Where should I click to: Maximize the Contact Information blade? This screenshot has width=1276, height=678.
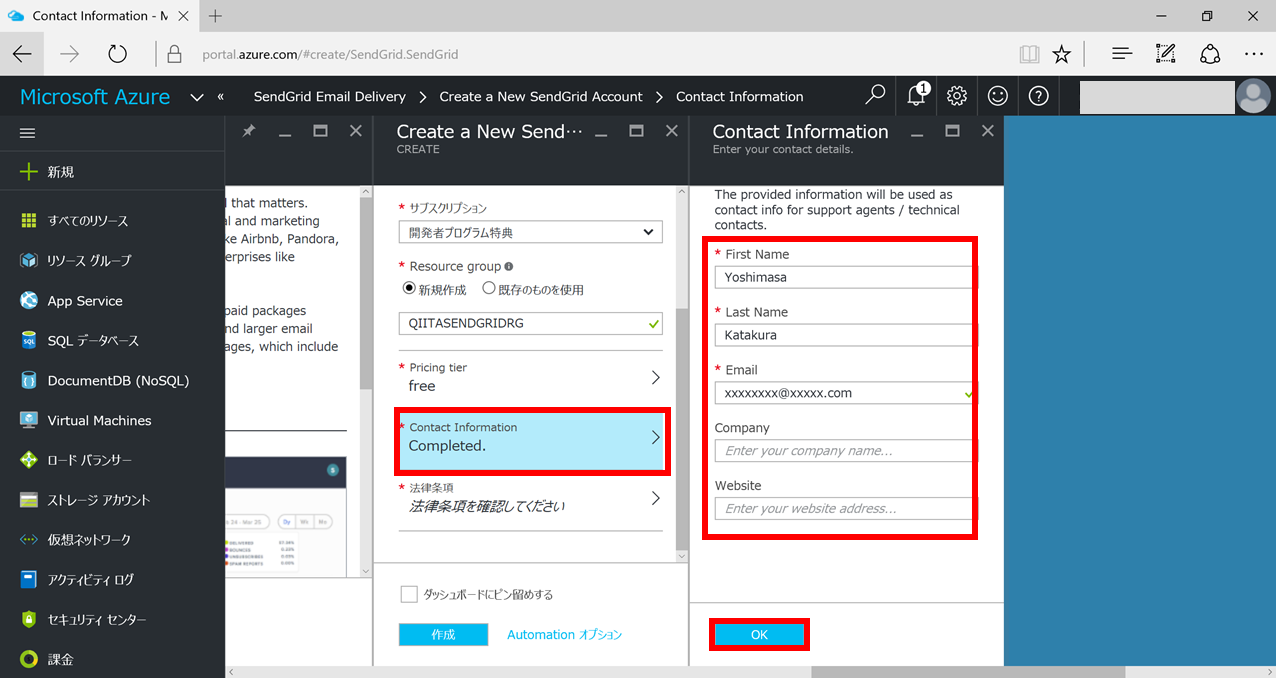[953, 131]
